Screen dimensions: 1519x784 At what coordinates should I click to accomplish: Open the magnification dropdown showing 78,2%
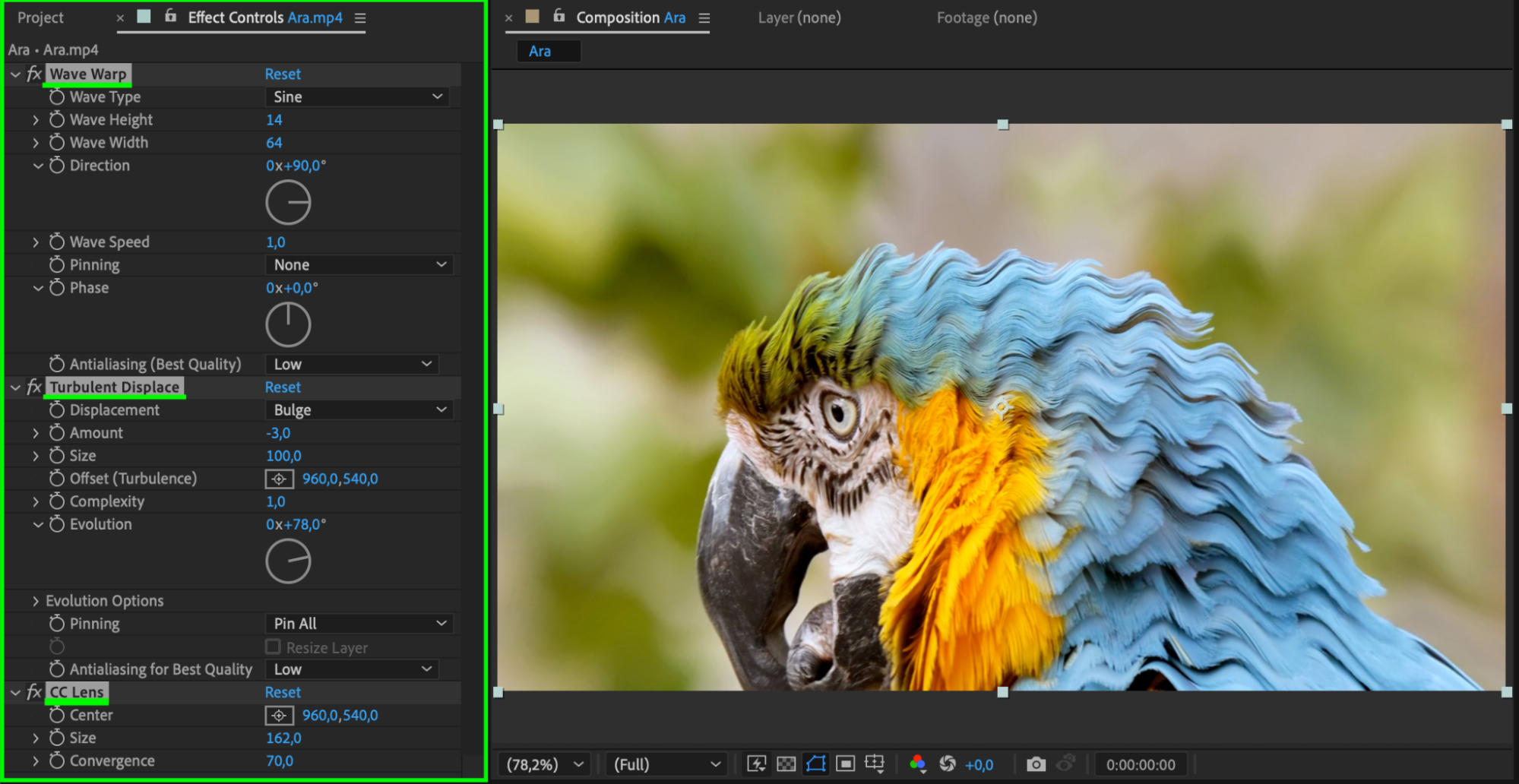545,764
